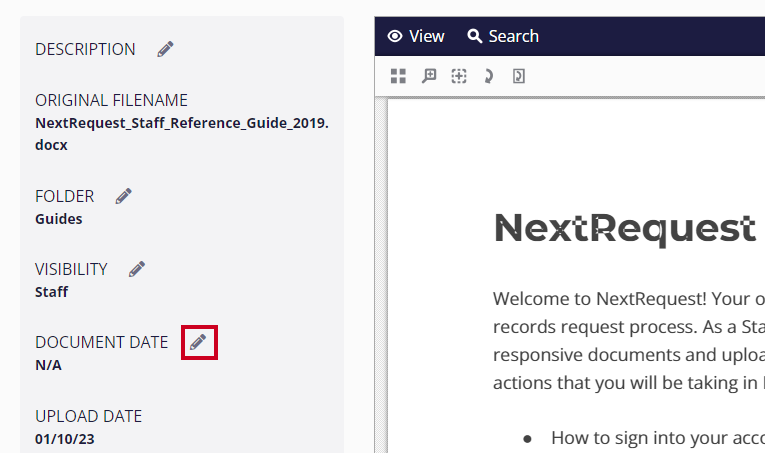Edit the Visibility setting with the pencil icon

pos(137,269)
